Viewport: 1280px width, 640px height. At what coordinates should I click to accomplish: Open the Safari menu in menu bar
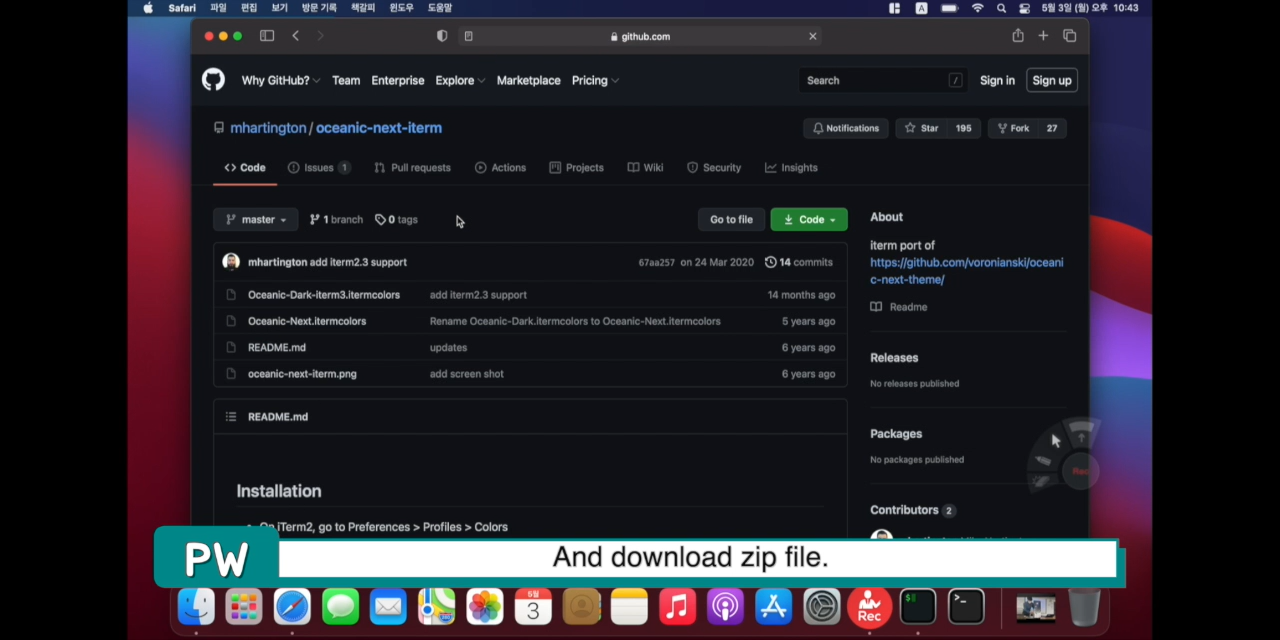click(x=182, y=8)
